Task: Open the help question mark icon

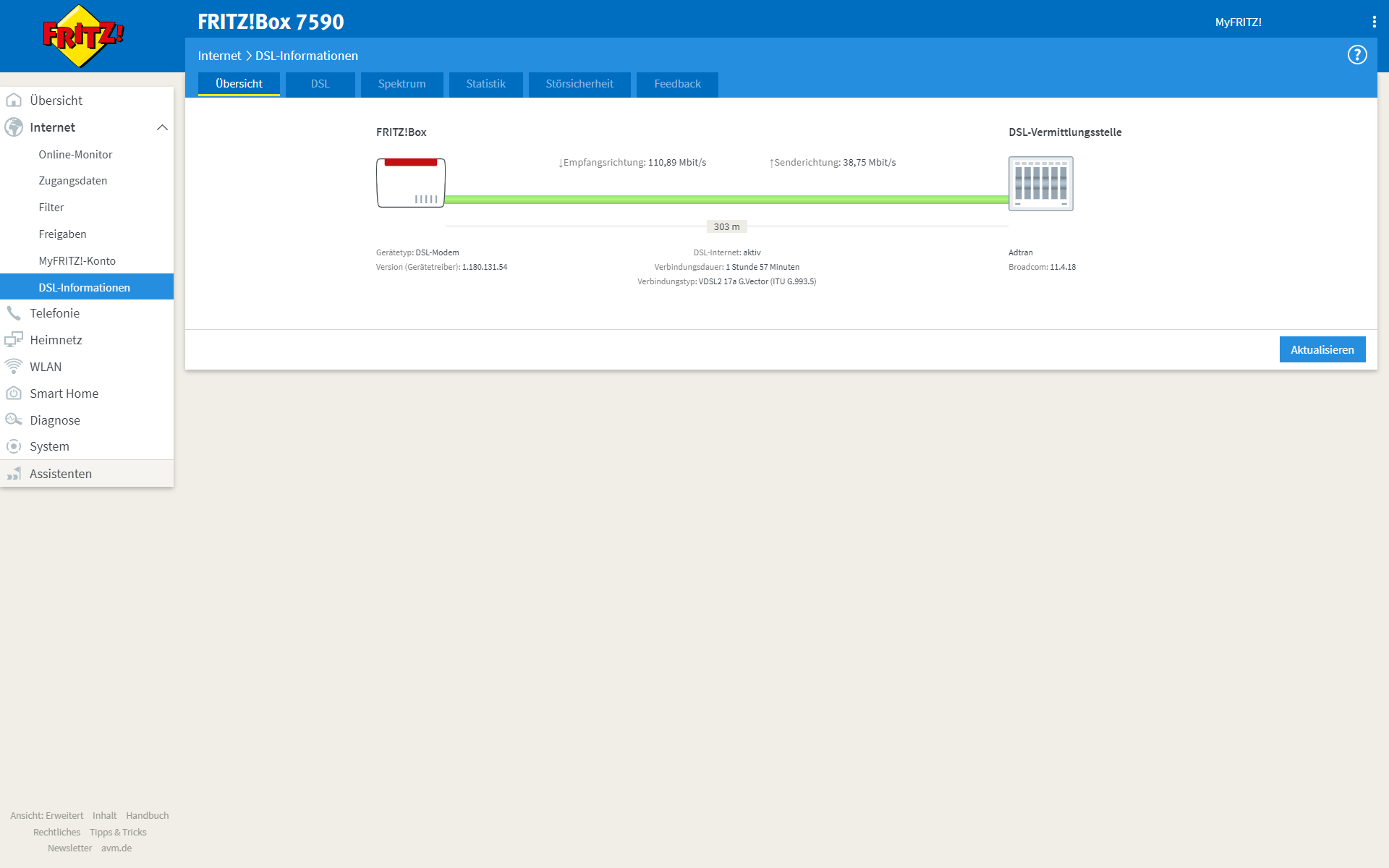Action: (1356, 55)
